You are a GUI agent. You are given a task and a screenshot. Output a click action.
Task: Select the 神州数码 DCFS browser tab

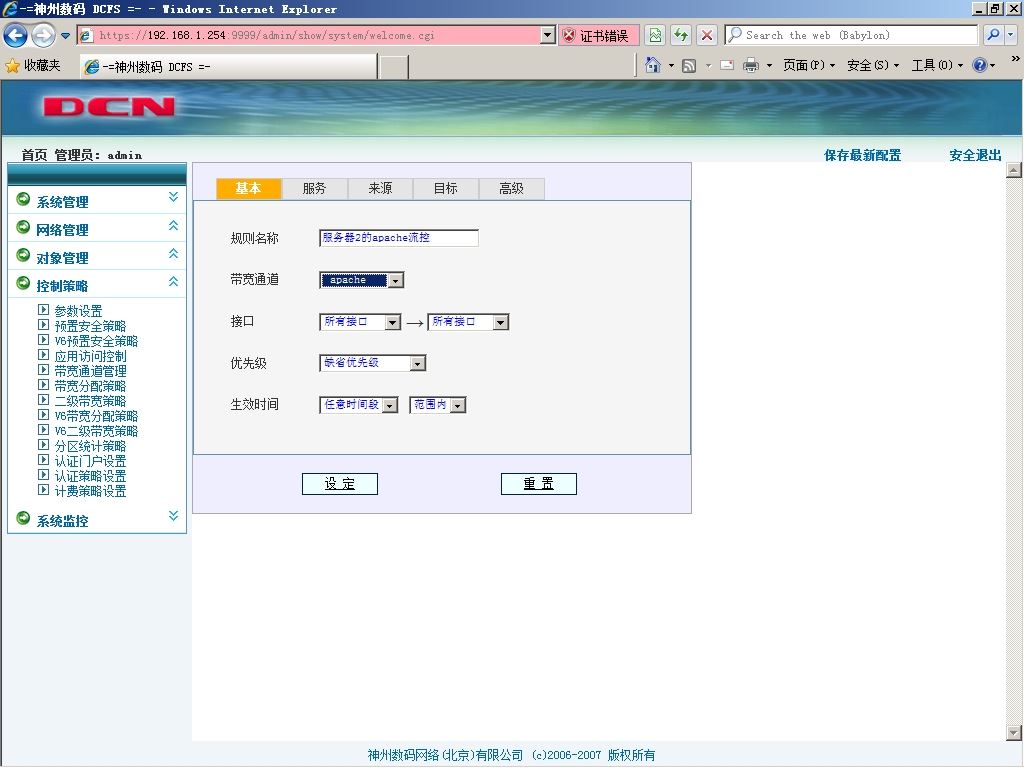(228, 67)
